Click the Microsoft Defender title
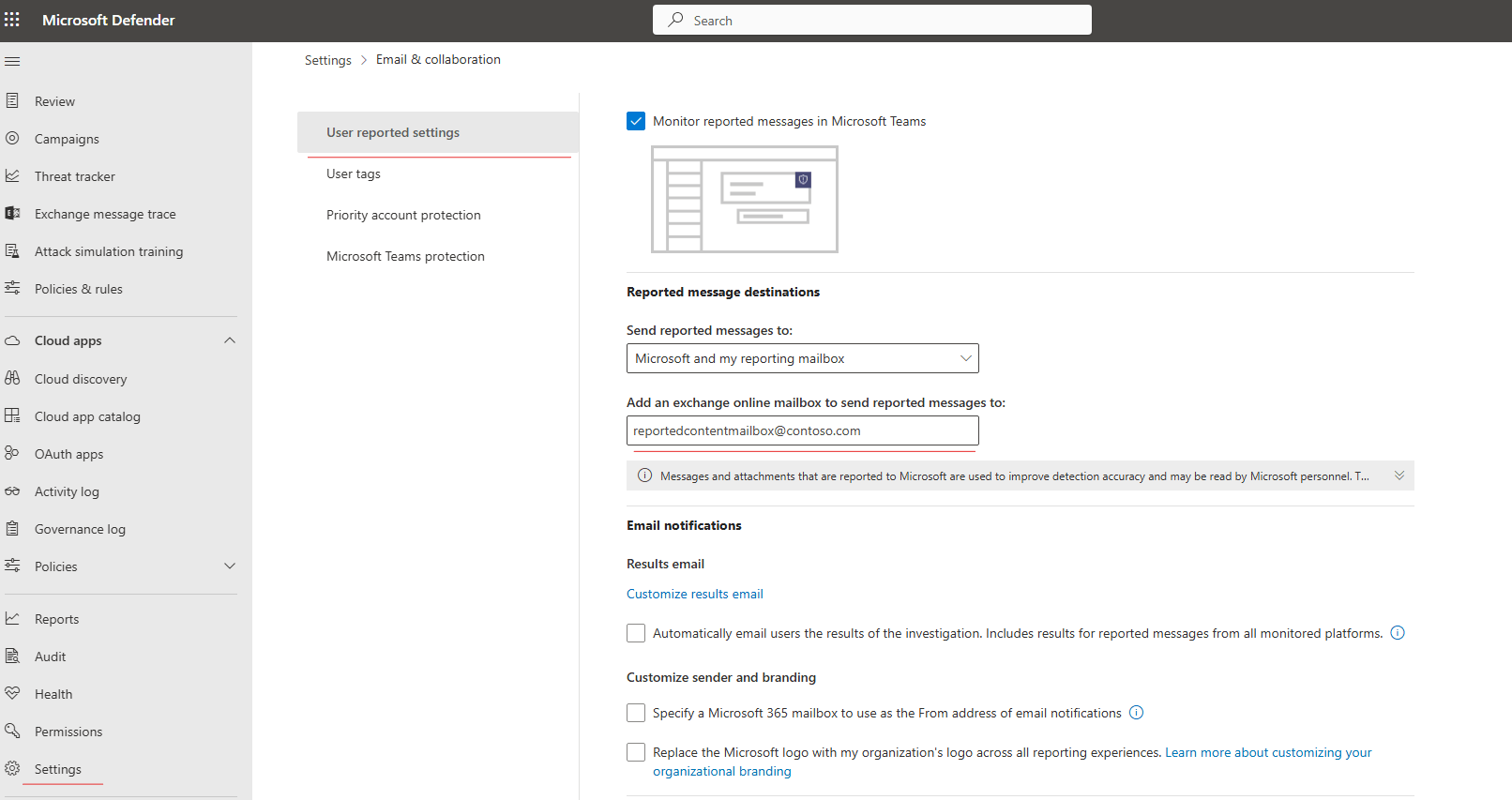Viewport: 1512px width, 800px height. [109, 20]
